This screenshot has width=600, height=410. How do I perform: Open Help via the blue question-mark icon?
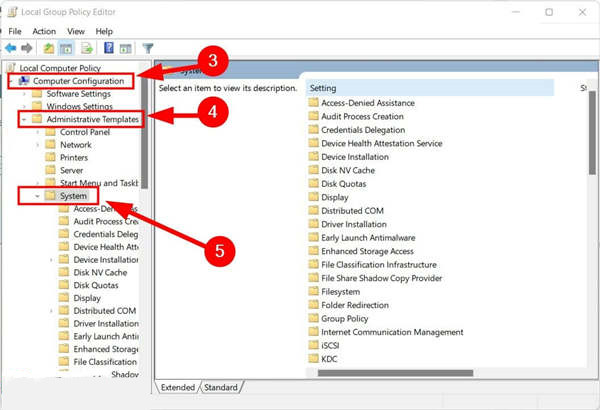click(109, 48)
